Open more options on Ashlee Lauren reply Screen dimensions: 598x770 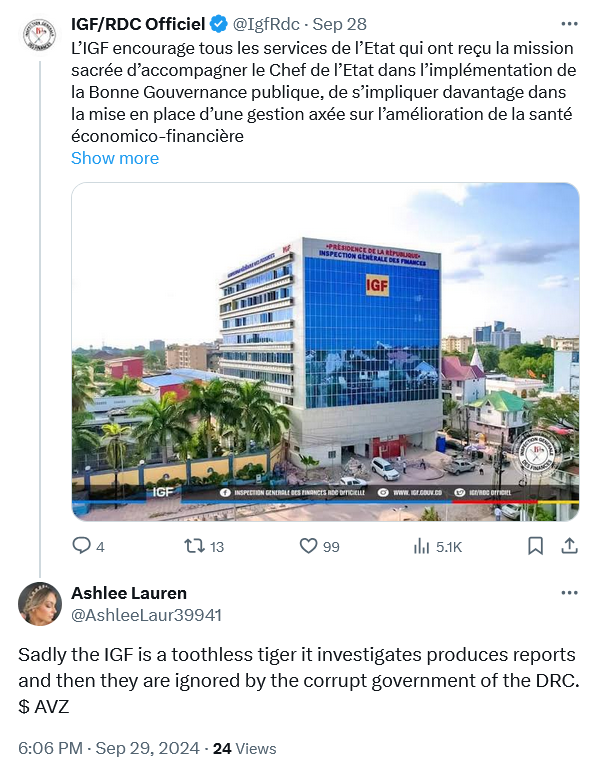569,593
